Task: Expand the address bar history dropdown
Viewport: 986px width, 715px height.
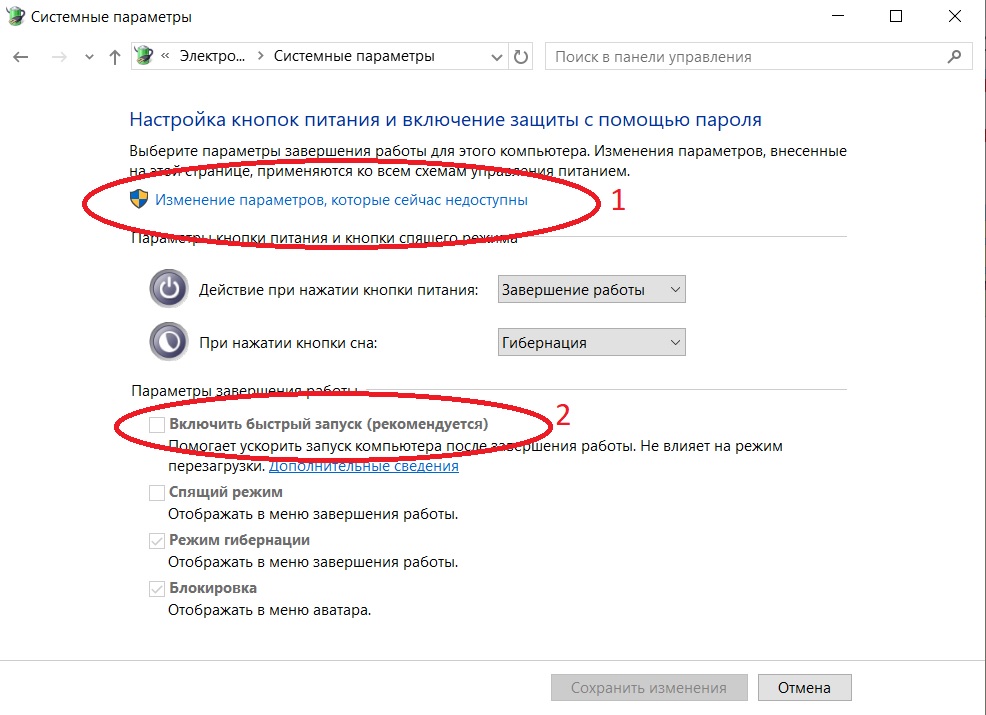Action: (x=497, y=57)
